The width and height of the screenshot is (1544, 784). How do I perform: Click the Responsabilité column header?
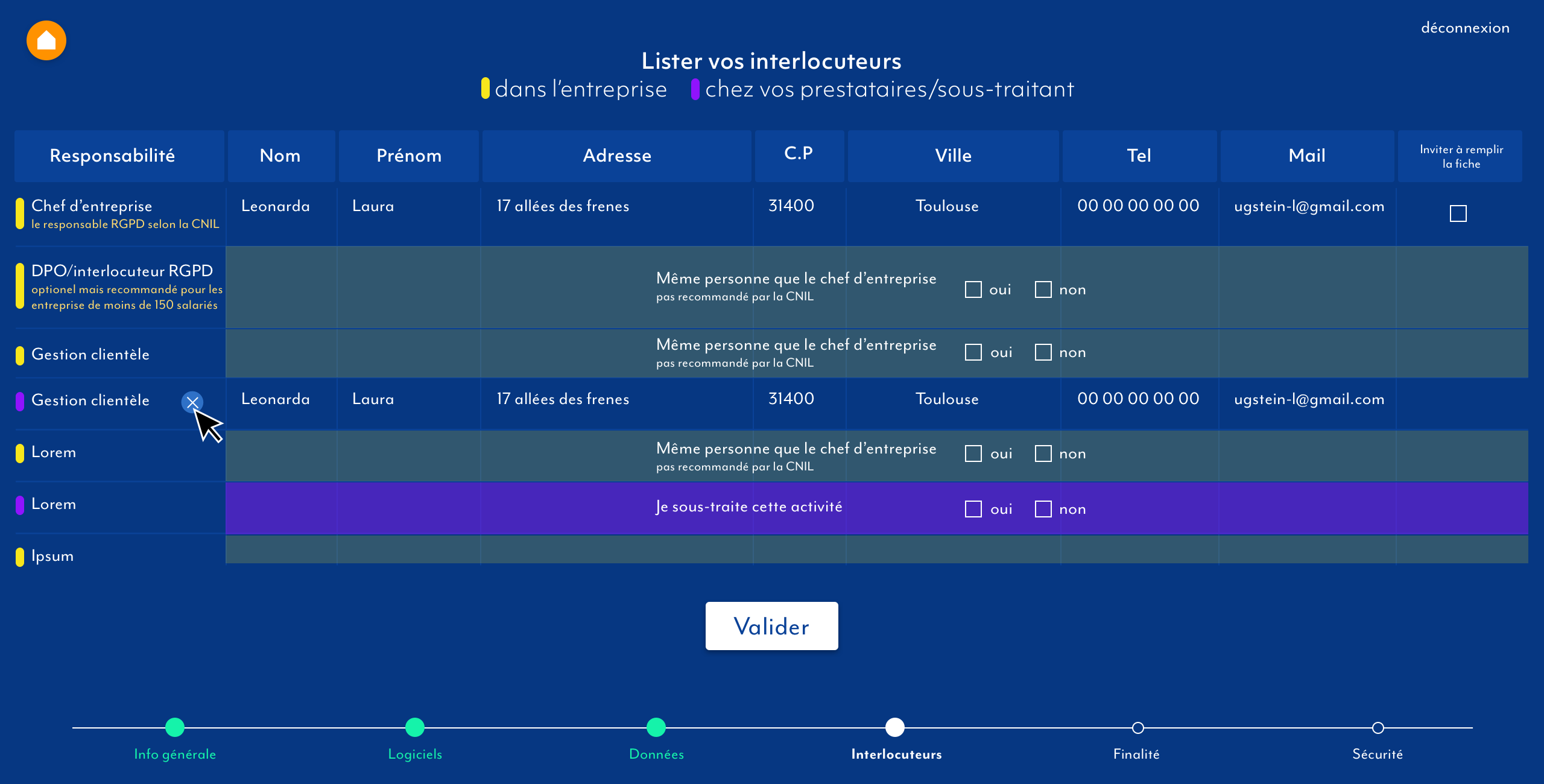point(119,156)
